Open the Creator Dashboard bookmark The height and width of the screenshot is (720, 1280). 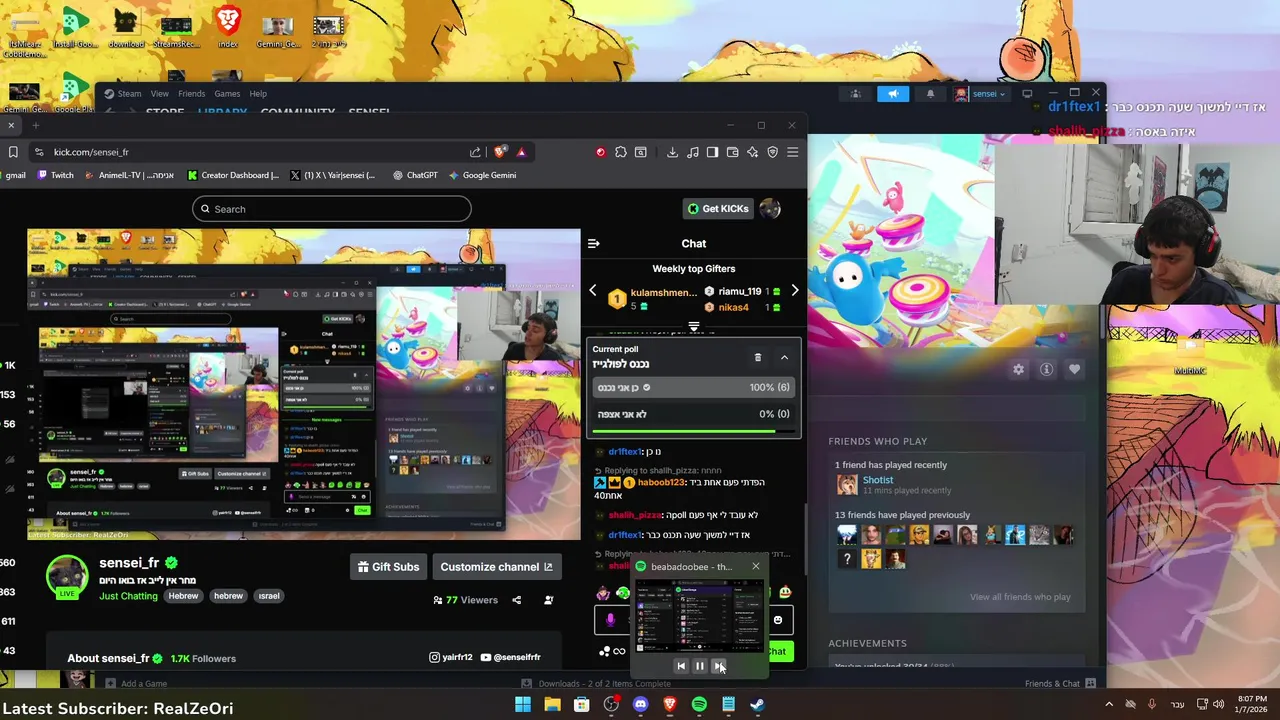pos(234,175)
